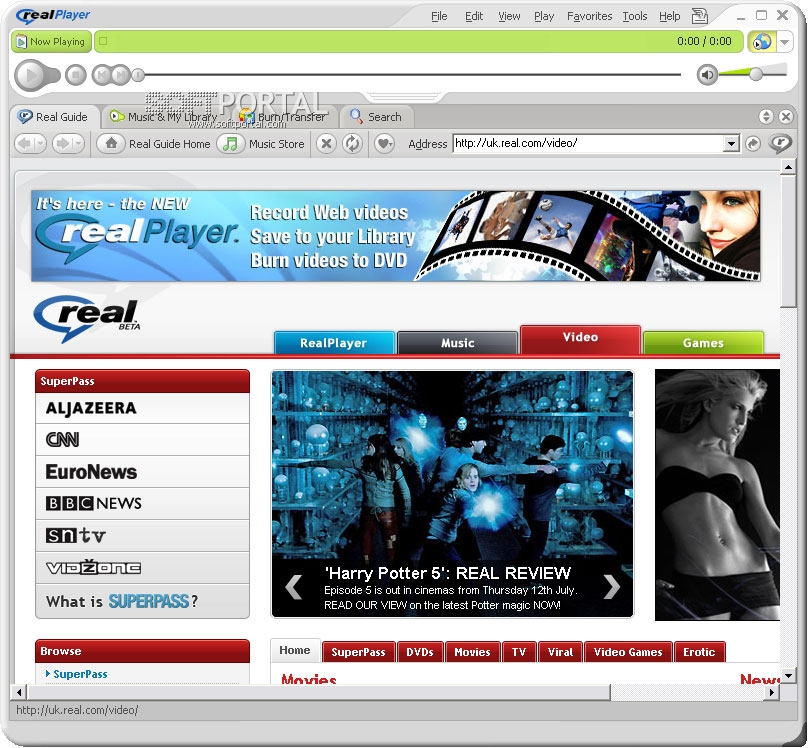Viewport: 808px width, 748px height.
Task: Show previous featured slide arrow
Action: (294, 586)
